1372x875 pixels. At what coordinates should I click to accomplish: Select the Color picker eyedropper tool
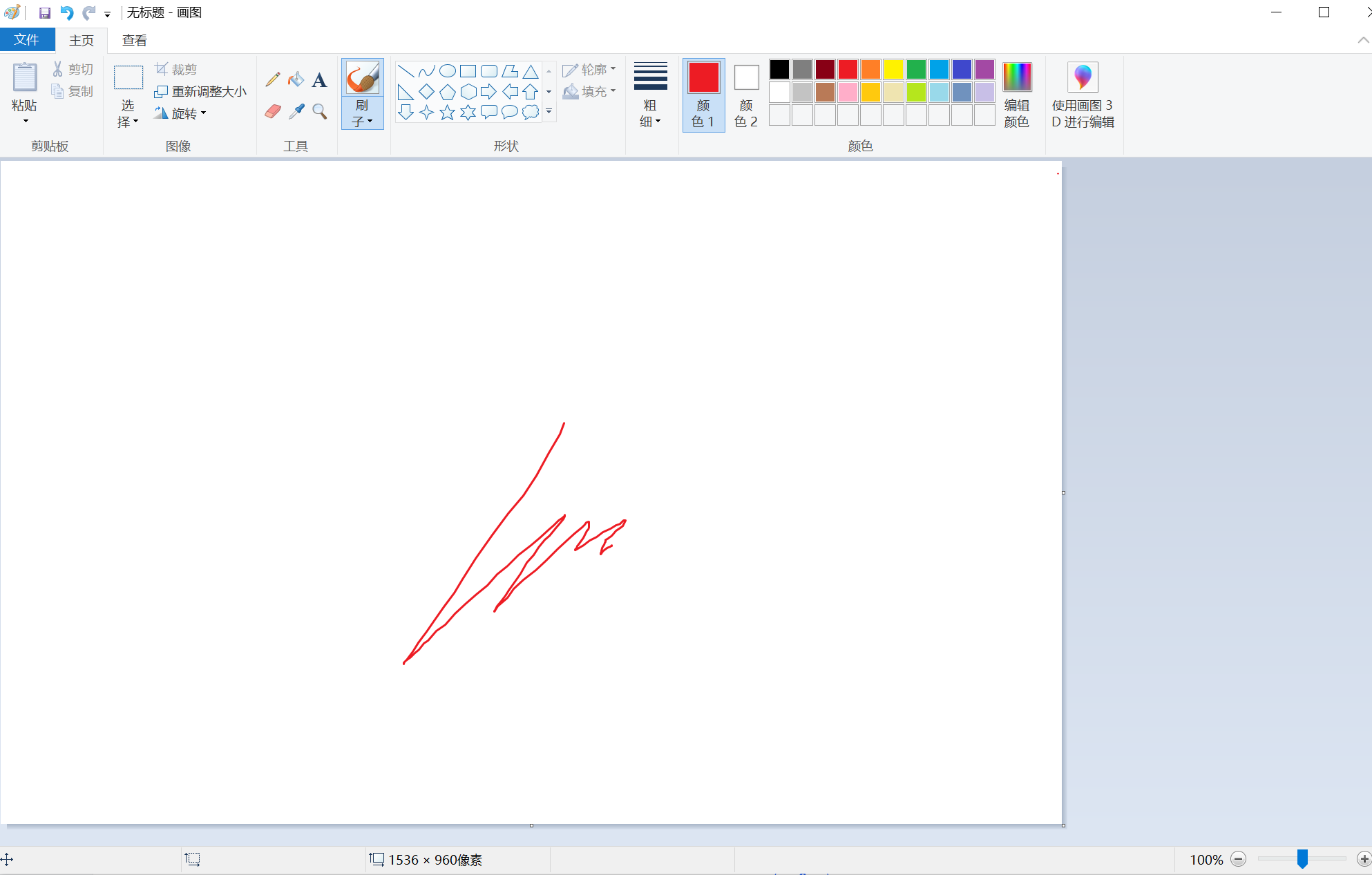296,111
